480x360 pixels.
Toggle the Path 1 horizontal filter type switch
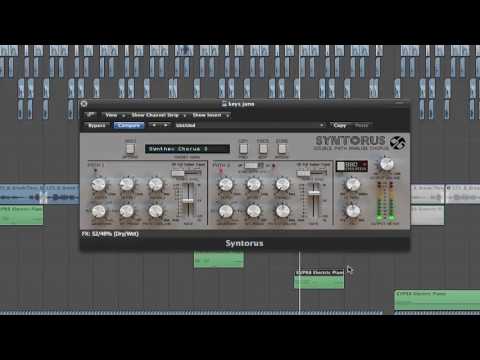186,172
